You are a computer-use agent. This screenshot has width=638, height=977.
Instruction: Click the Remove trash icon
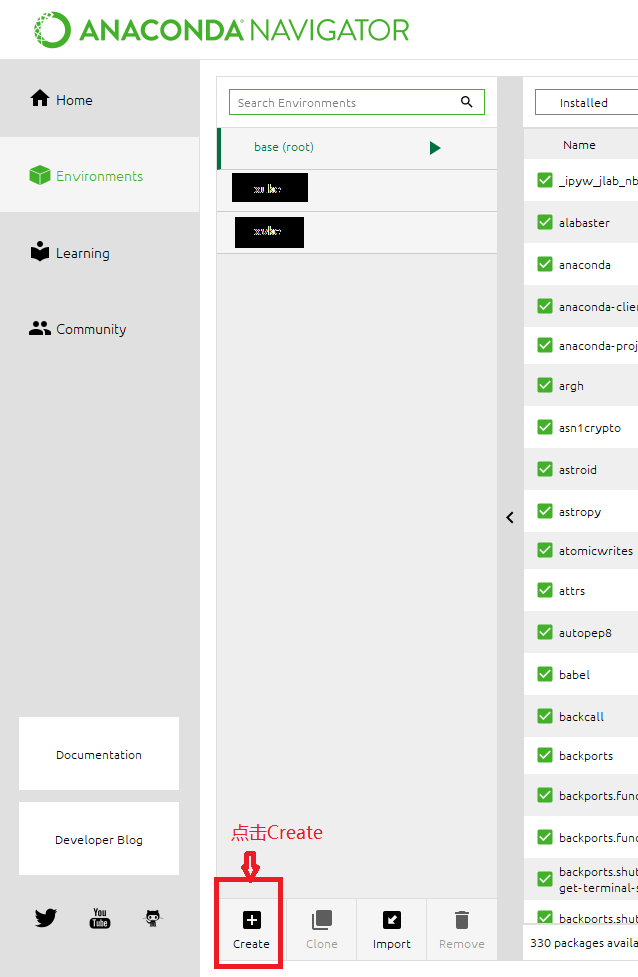click(462, 920)
